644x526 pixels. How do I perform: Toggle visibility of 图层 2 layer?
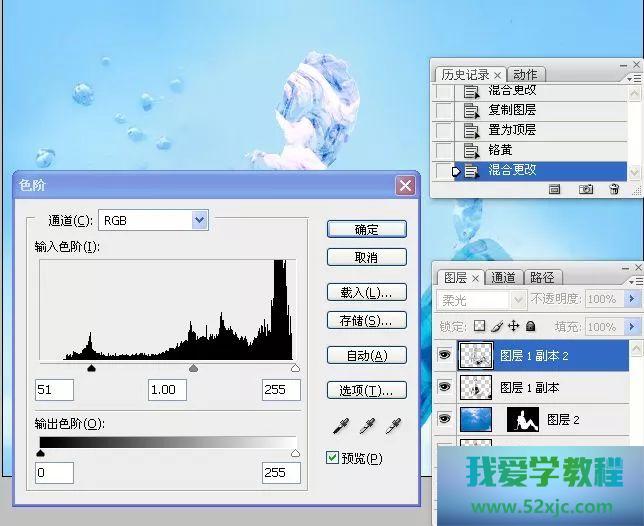point(445,419)
